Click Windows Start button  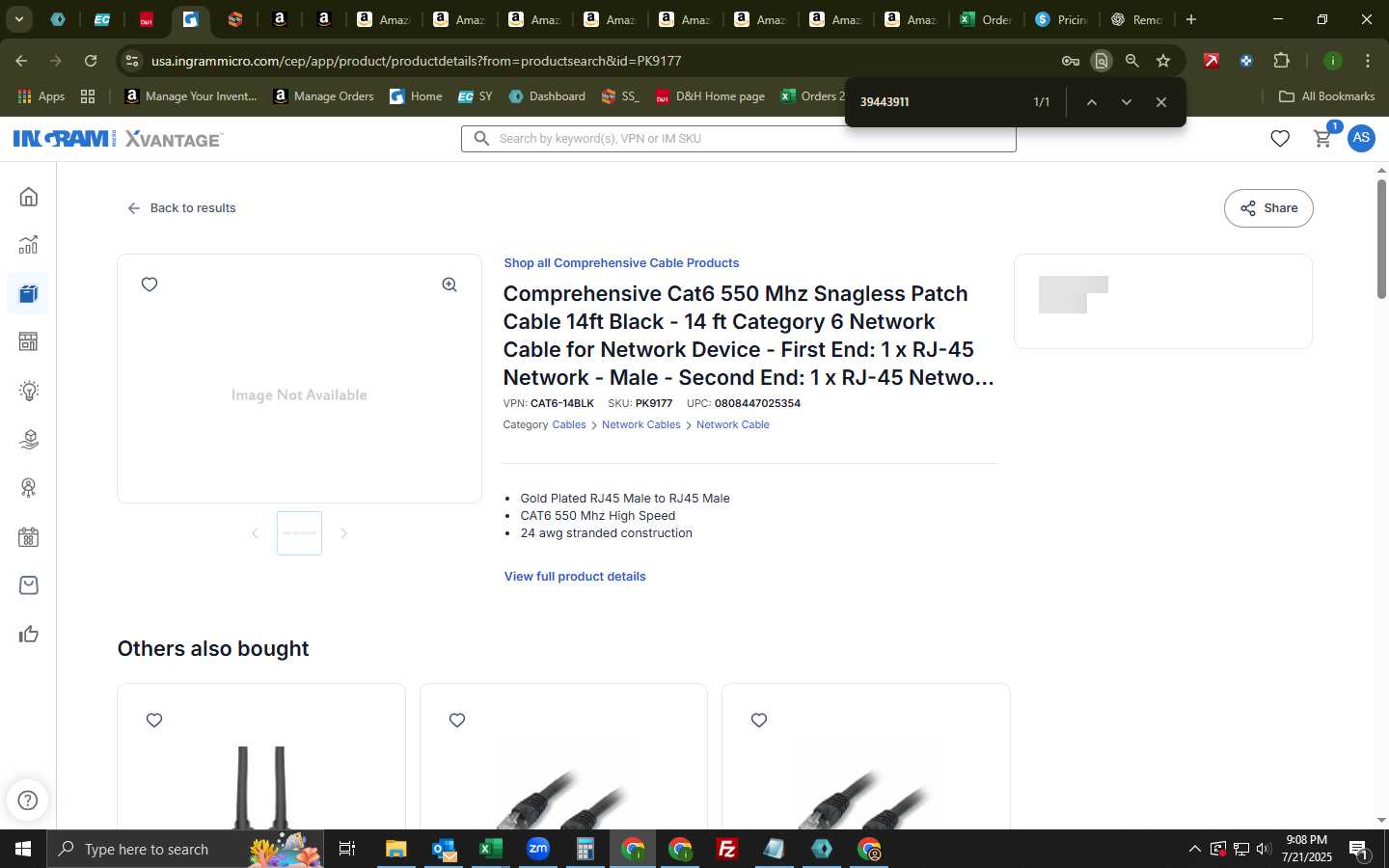point(23,849)
